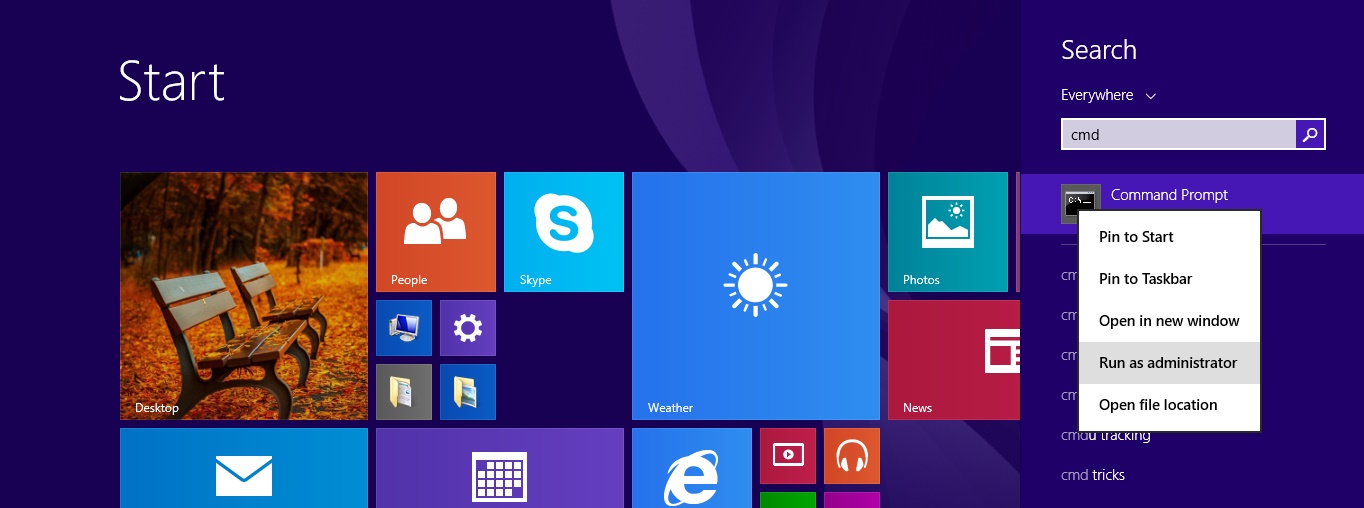Click the Command Prompt search result text
This screenshot has width=1364, height=508.
(x=1169, y=195)
